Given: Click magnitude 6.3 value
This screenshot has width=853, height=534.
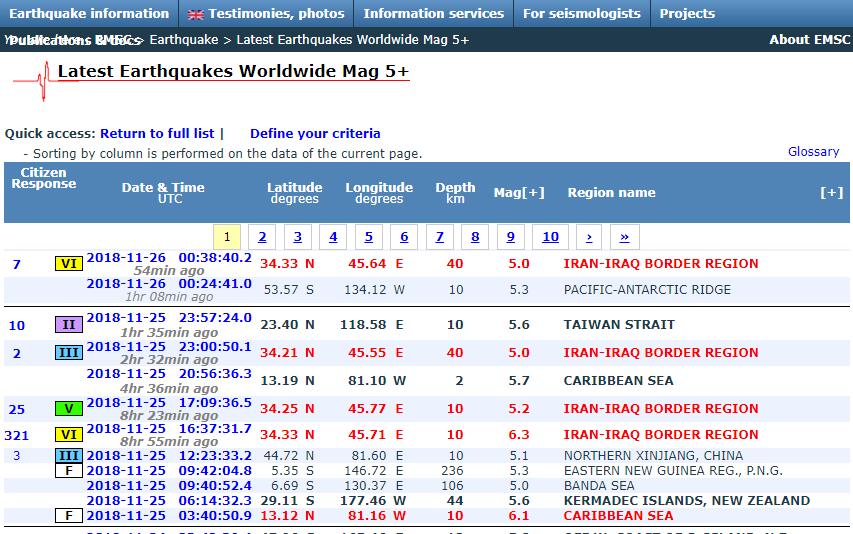Looking at the screenshot, I should coord(519,435).
